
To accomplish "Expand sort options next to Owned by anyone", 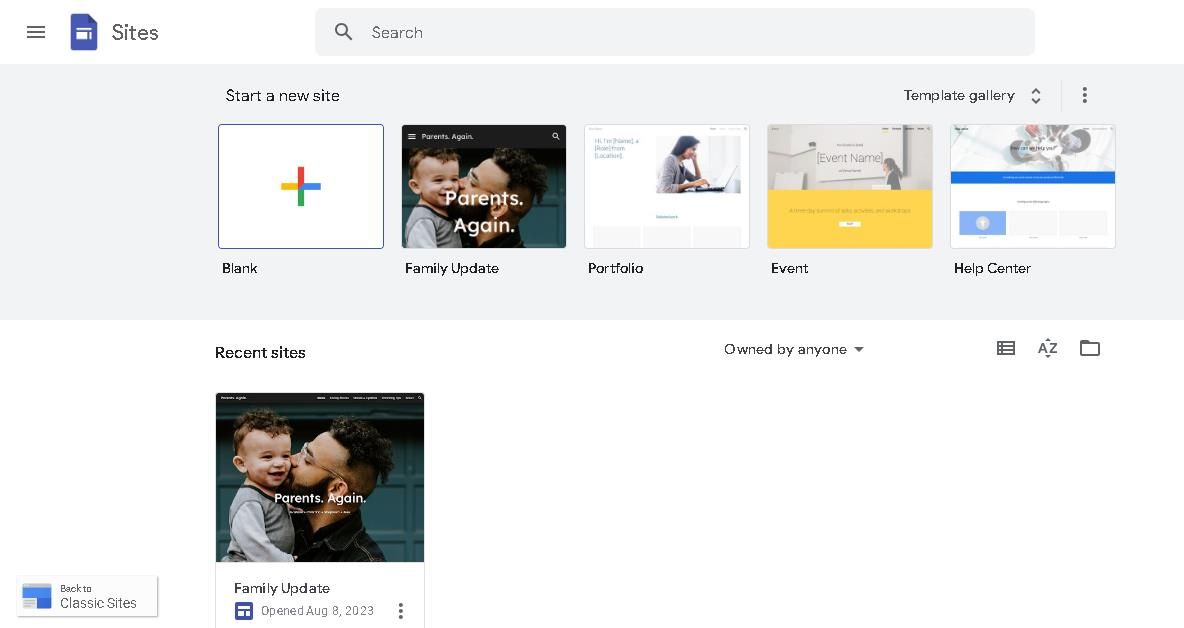I will 858,349.
